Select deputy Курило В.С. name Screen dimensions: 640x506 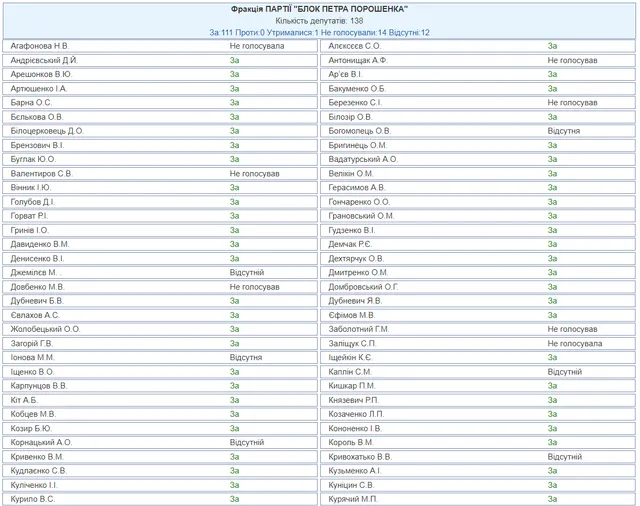33,498
